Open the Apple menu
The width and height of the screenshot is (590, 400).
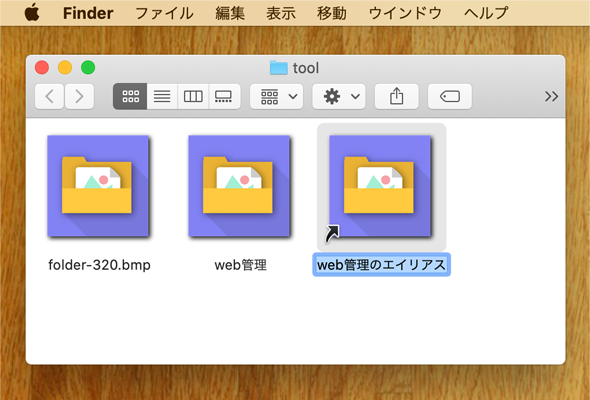point(32,12)
